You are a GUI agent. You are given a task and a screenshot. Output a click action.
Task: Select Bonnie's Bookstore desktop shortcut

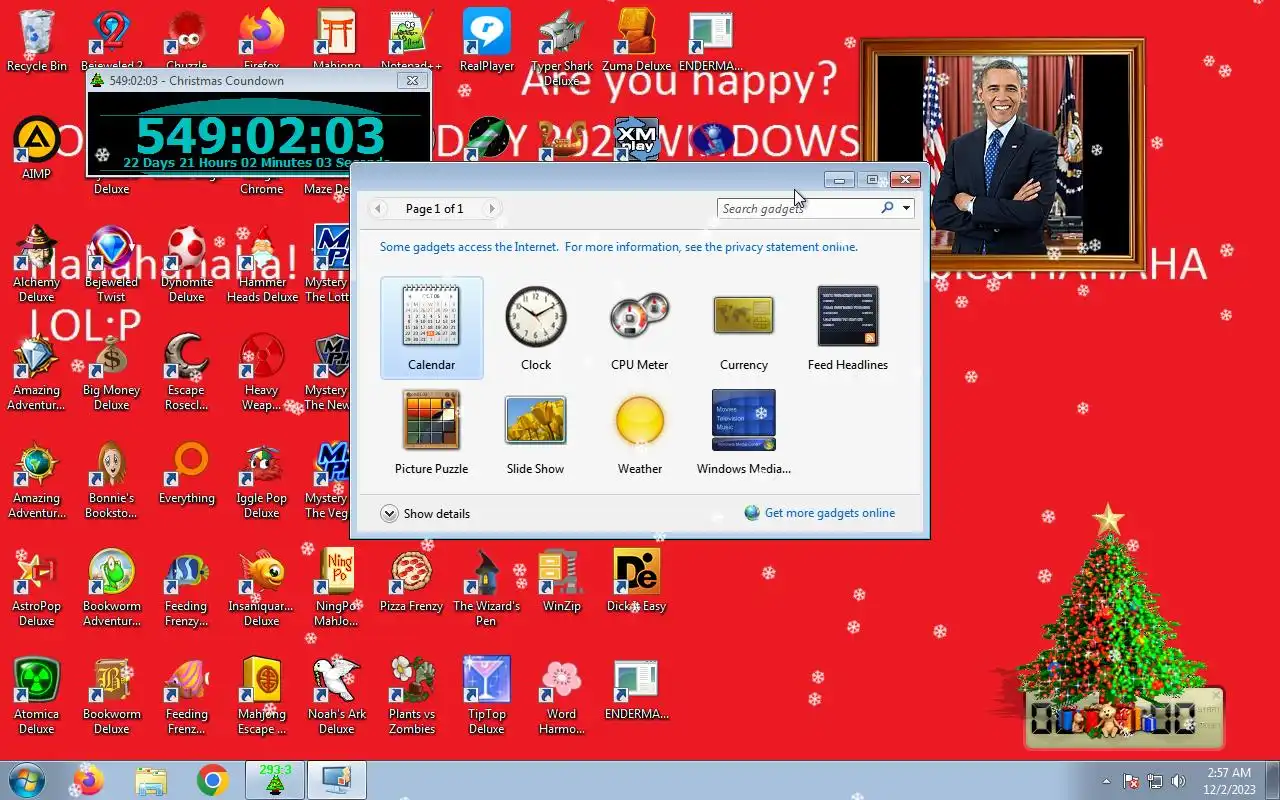pyautogui.click(x=112, y=479)
